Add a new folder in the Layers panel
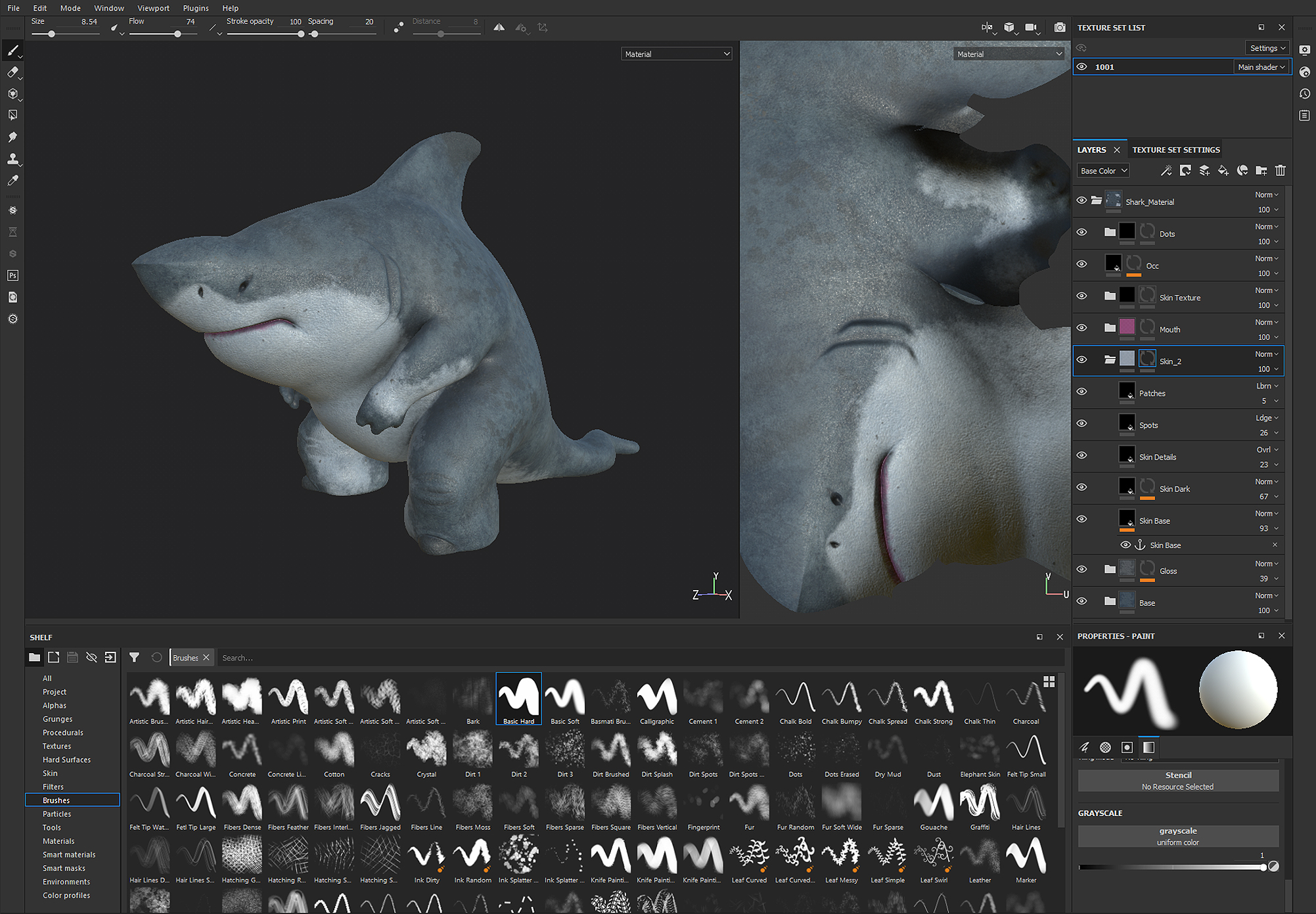1316x914 pixels. pyautogui.click(x=1261, y=170)
